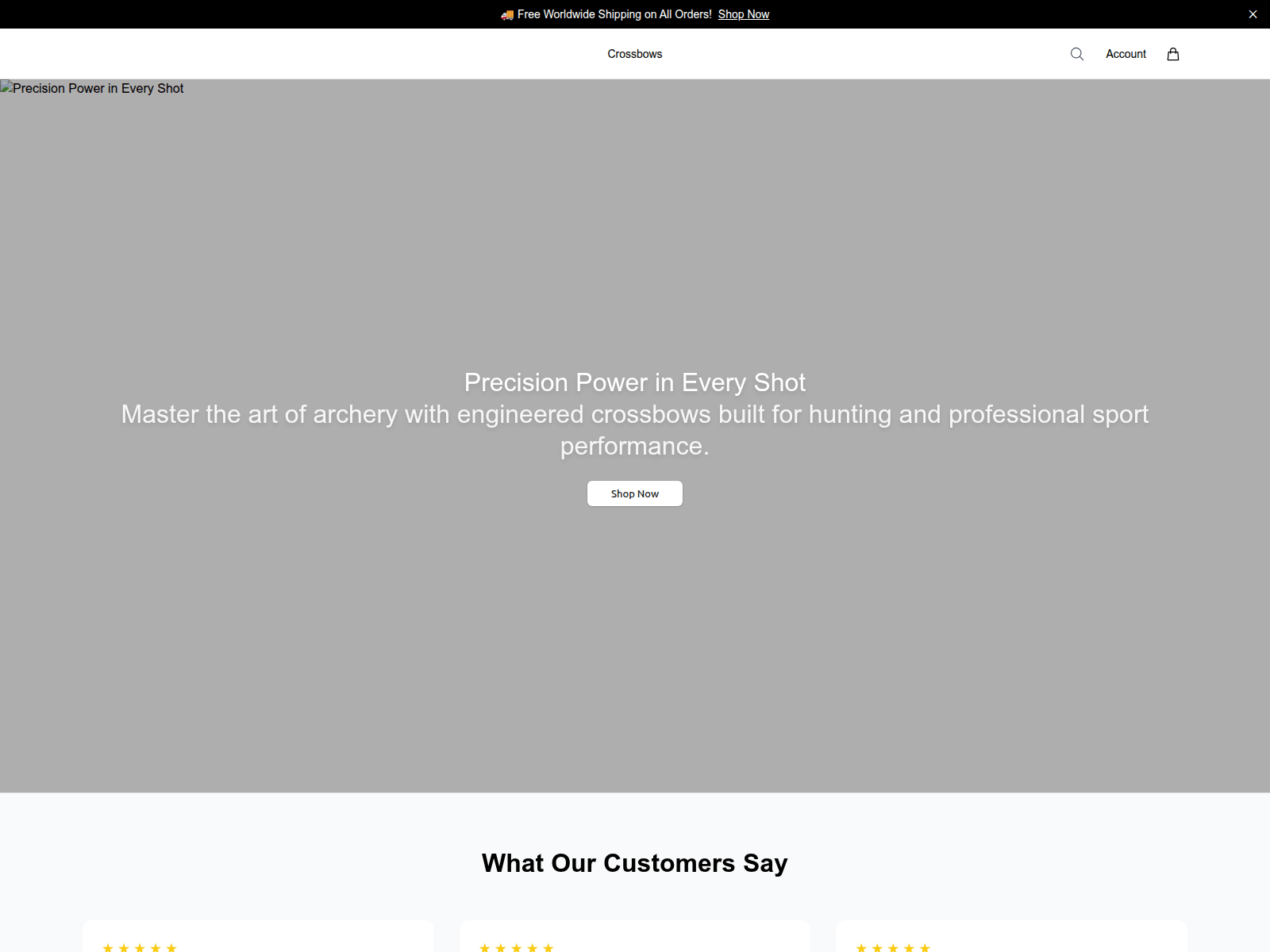Click the truck emoji in the banner
Viewport: 1270px width, 952px height.
507,14
